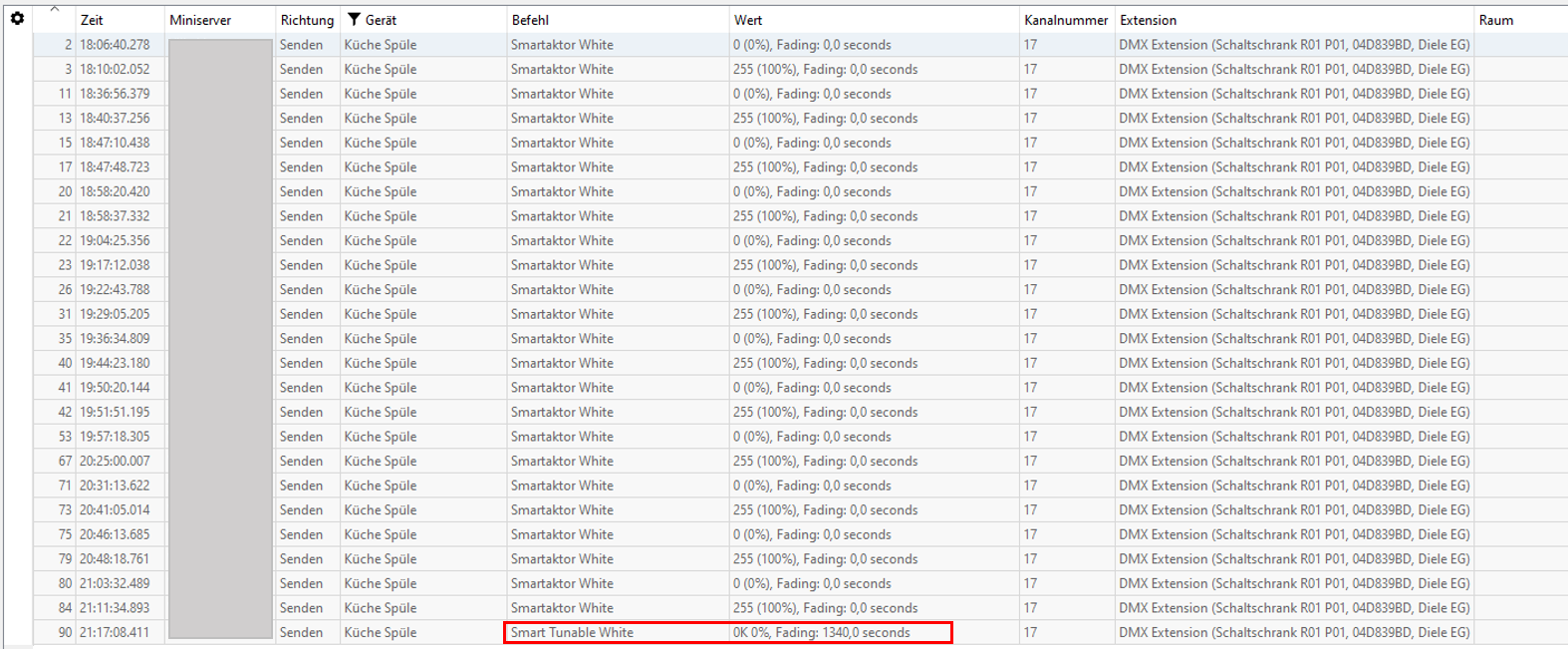
Task: Sort by the Zeit column header
Action: pyautogui.click(x=92, y=20)
